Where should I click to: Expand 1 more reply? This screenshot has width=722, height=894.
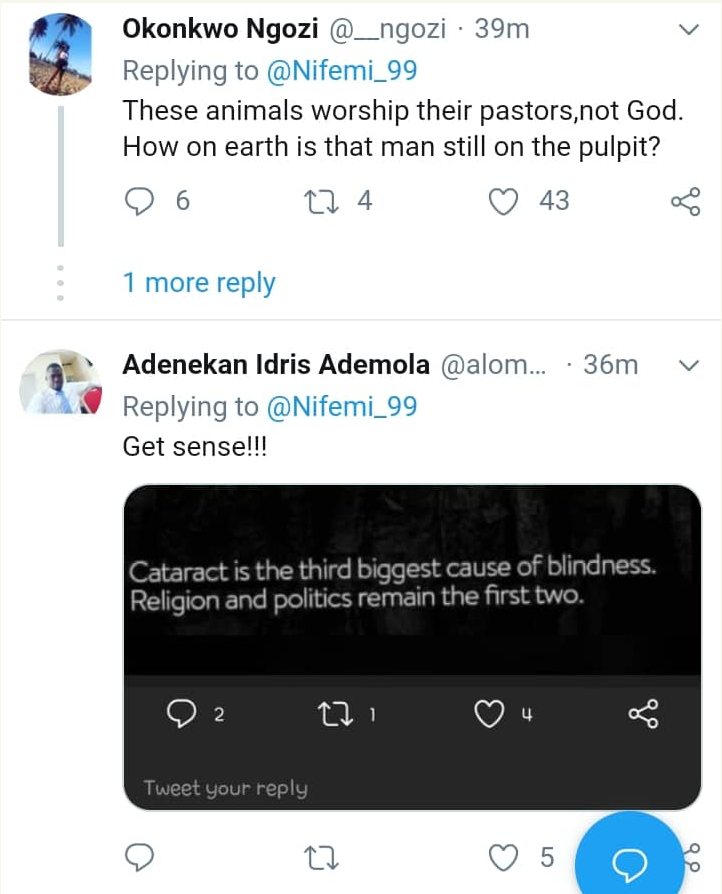tap(198, 283)
